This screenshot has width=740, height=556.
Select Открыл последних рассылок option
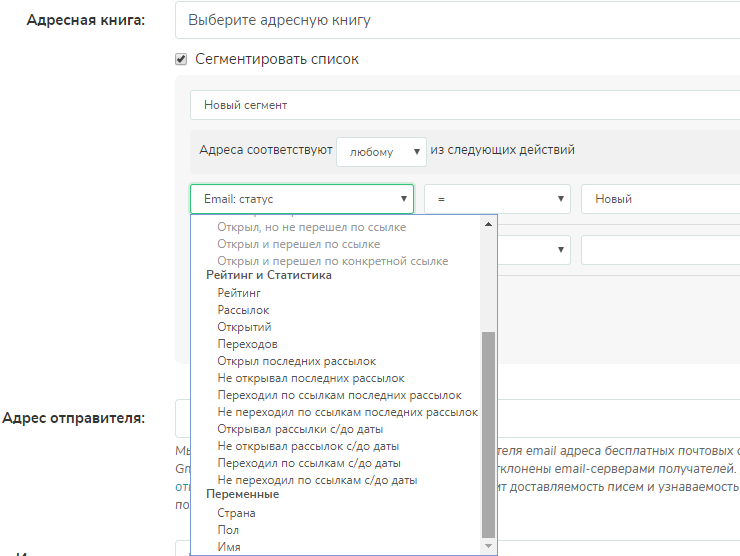(296, 361)
